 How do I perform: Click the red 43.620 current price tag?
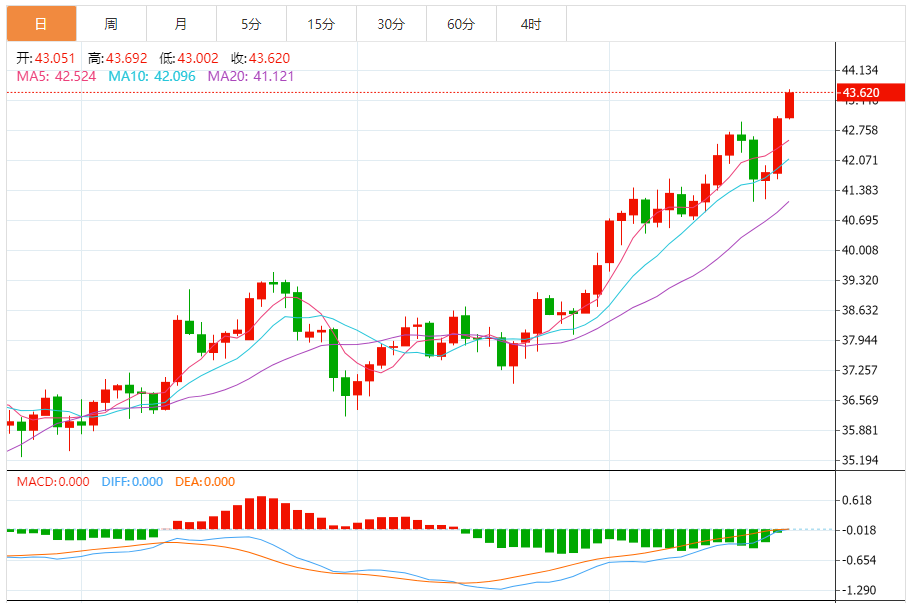(861, 93)
